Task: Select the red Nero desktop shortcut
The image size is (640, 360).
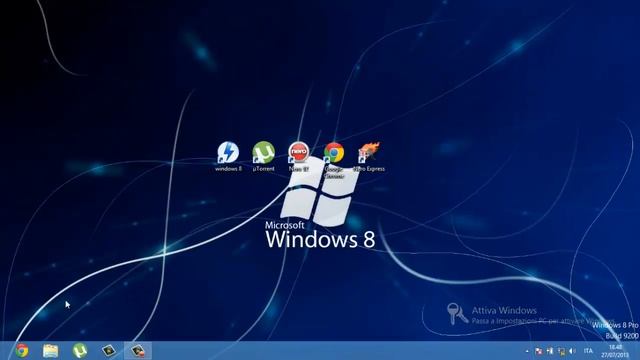Action: [x=299, y=156]
